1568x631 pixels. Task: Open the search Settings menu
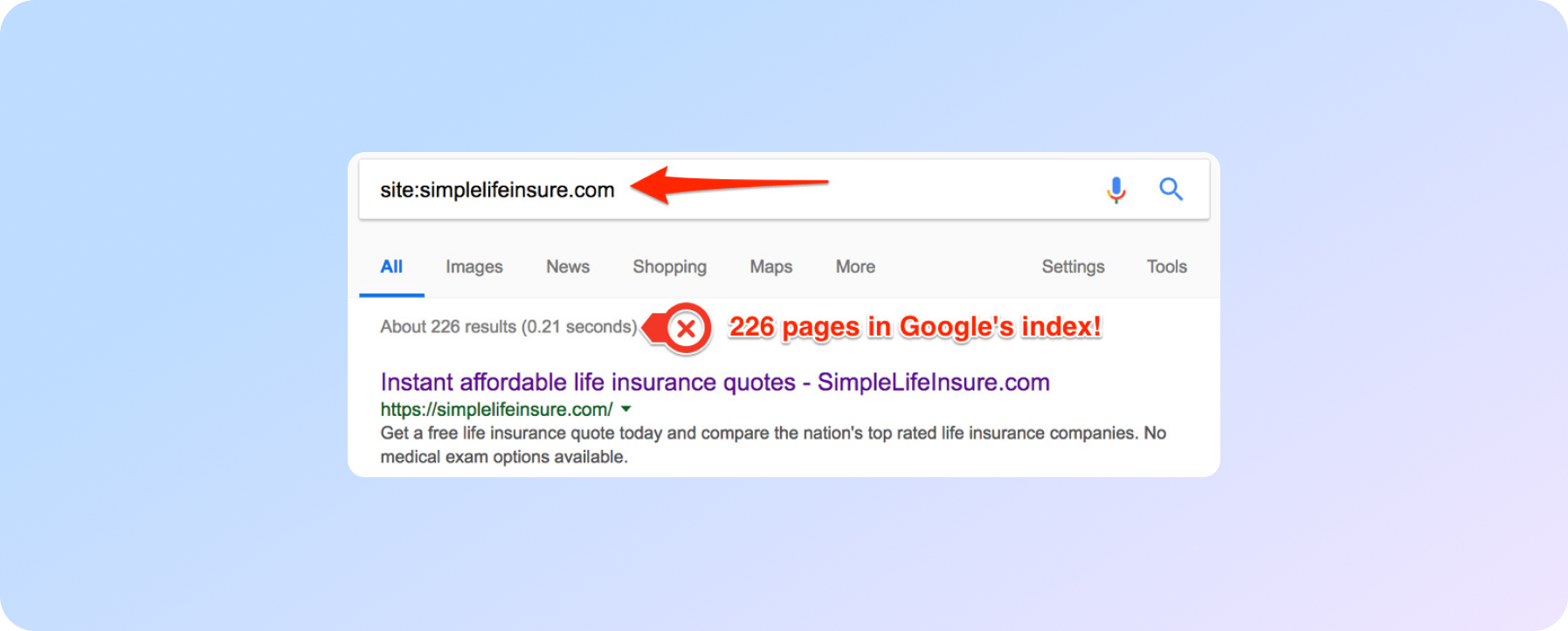click(x=1073, y=267)
